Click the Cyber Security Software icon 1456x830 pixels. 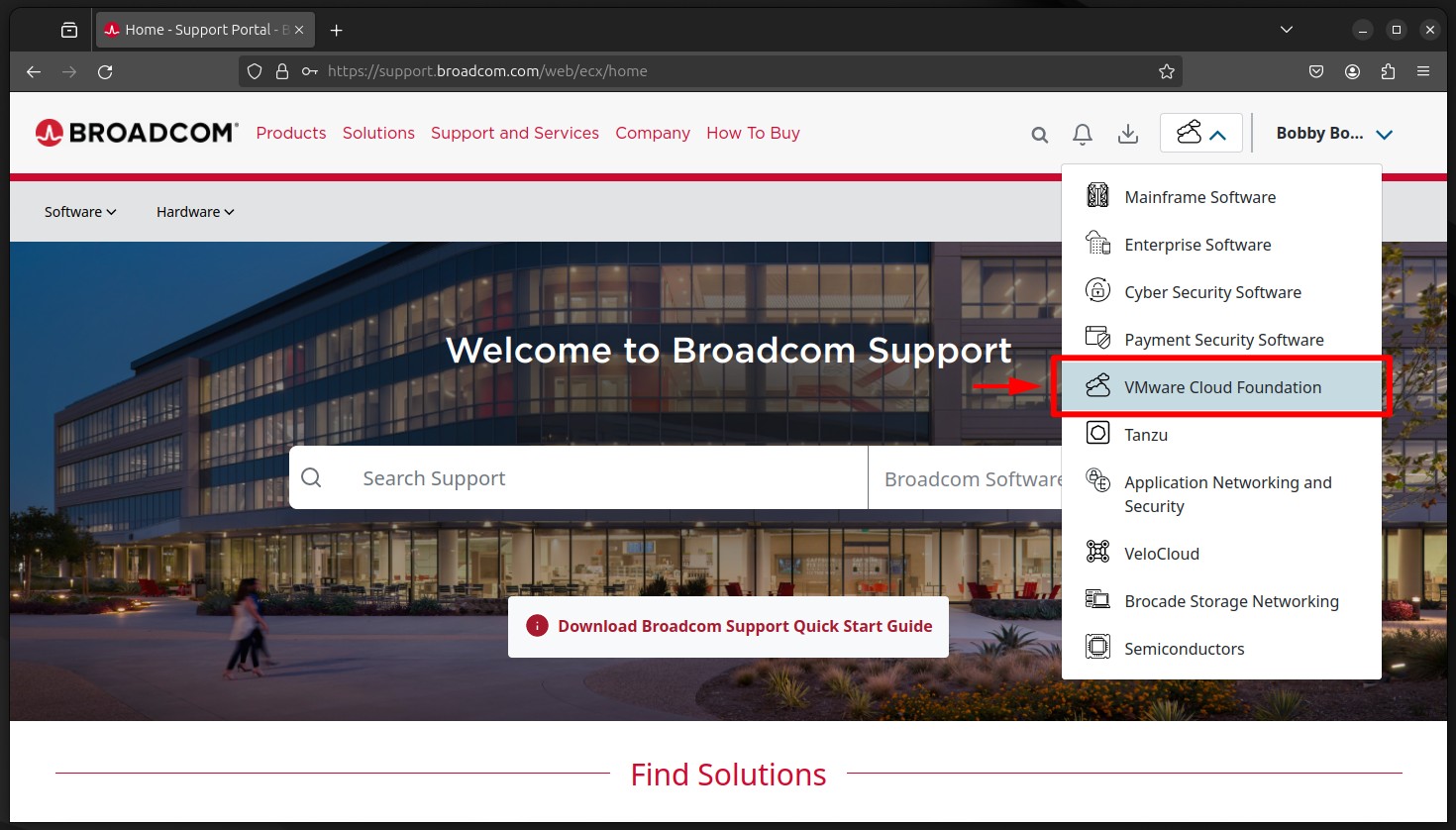(x=1097, y=290)
